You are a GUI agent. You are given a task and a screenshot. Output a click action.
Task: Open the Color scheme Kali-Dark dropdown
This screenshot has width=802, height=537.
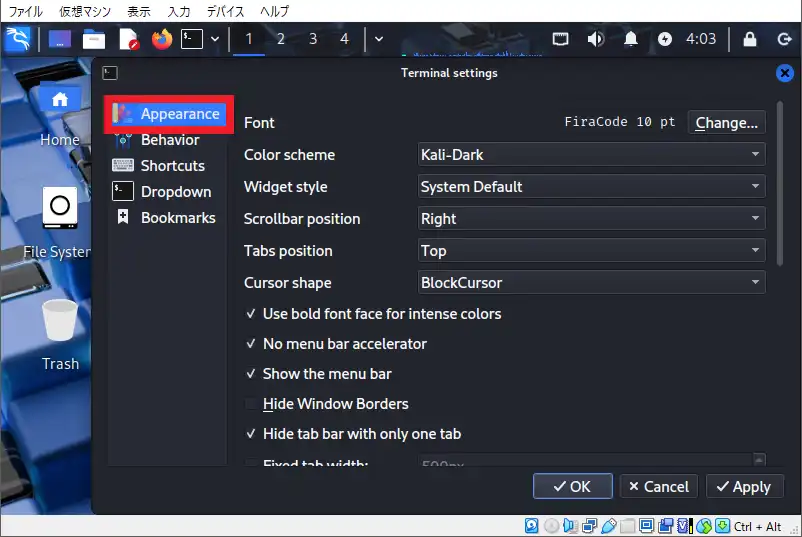(x=591, y=154)
